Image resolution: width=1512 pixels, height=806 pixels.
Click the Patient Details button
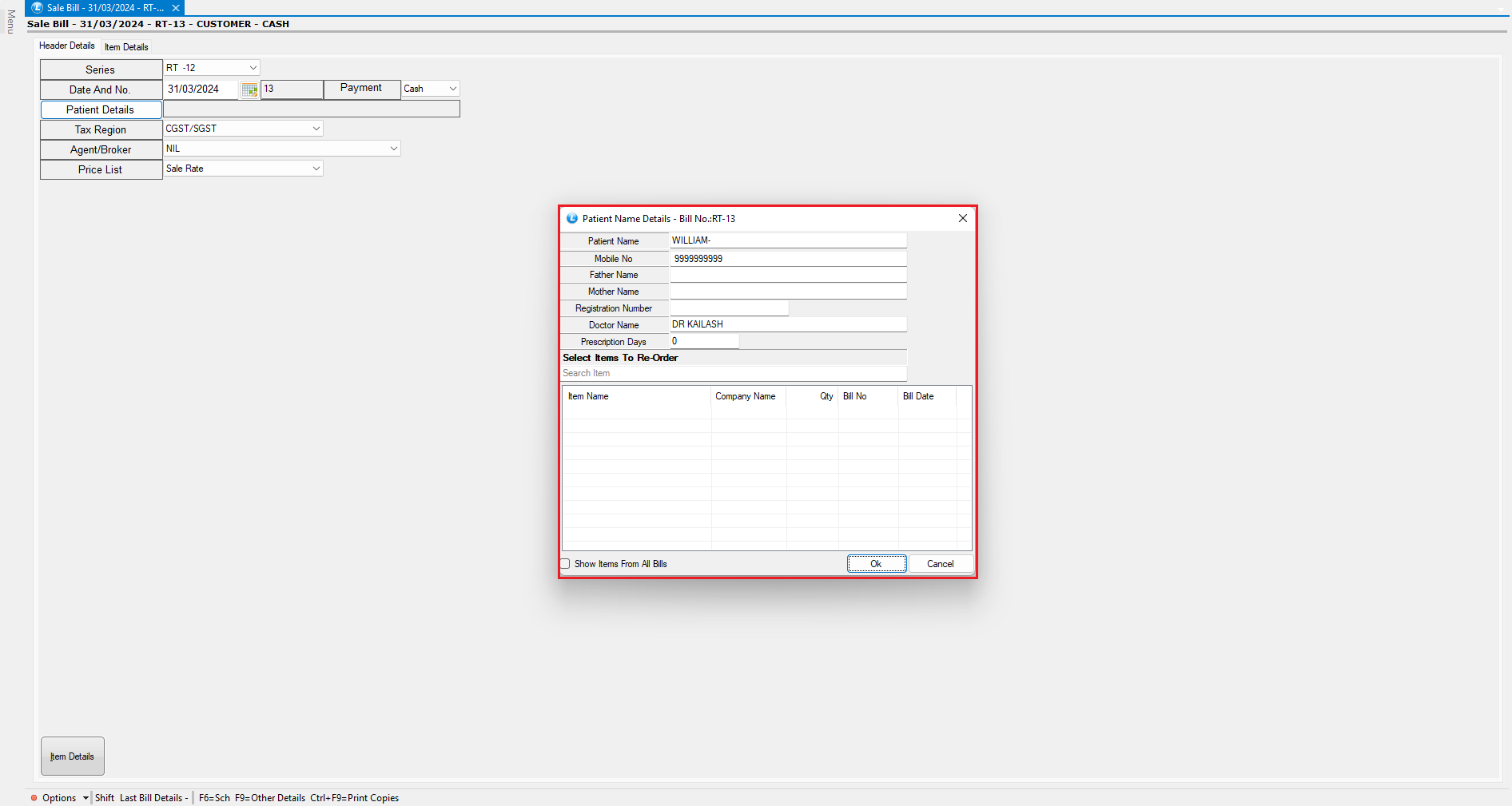(101, 109)
